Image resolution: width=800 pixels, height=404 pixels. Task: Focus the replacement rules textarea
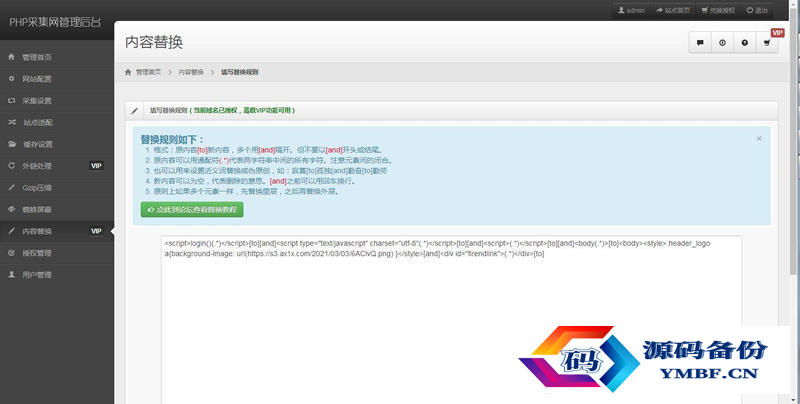[x=451, y=320]
